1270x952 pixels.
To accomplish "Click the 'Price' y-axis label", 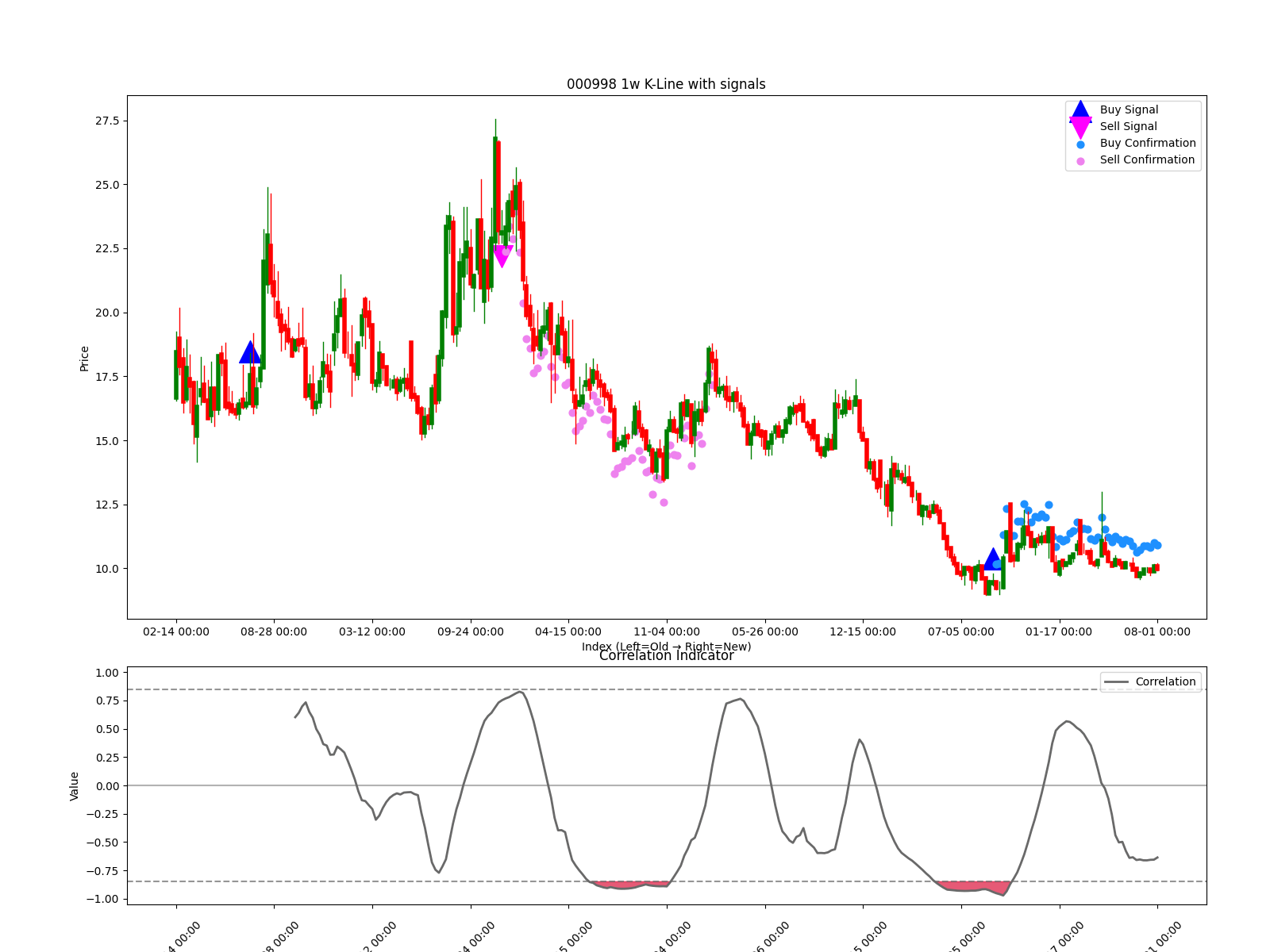I will point(84,359).
